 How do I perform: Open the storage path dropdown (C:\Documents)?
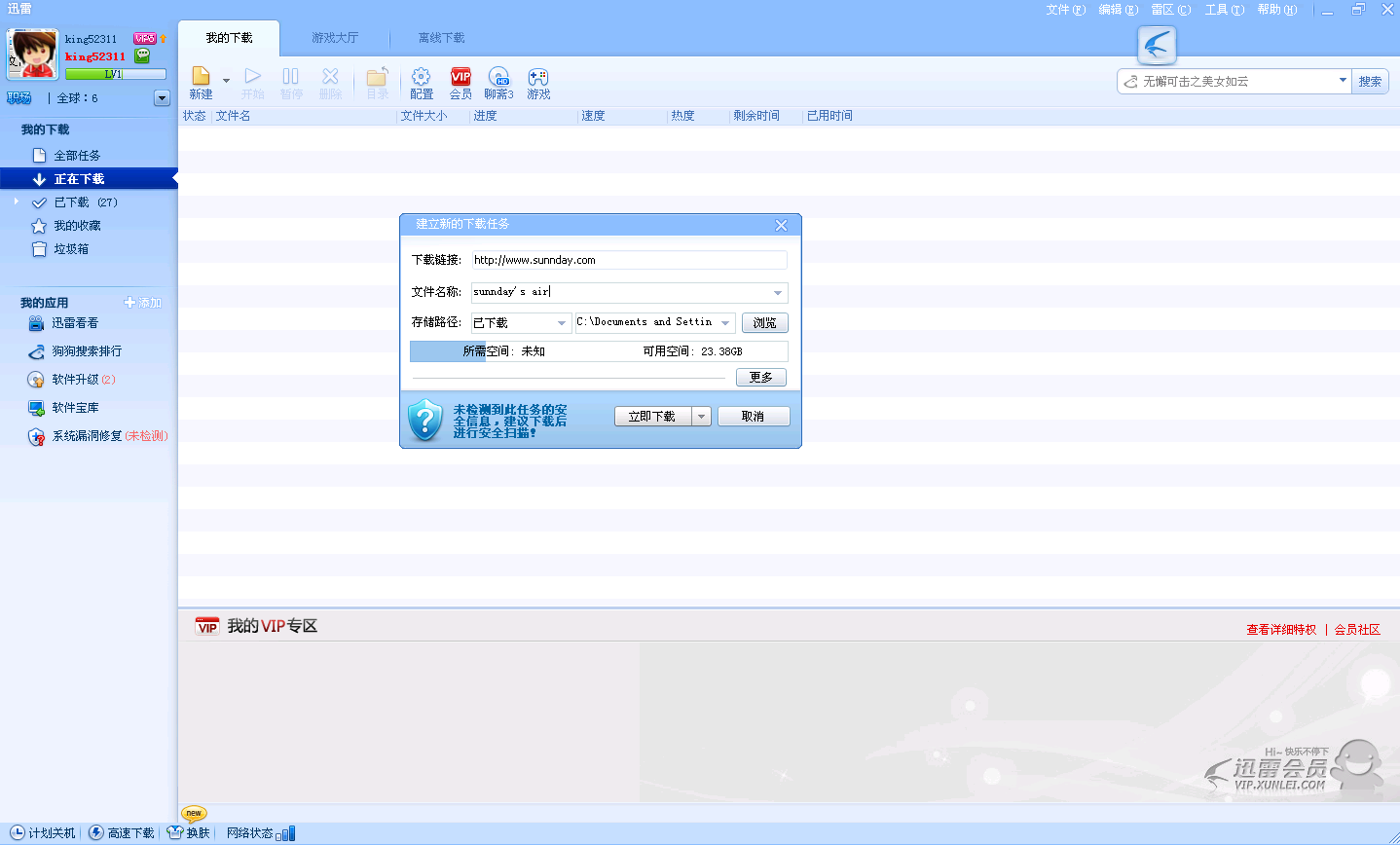655,322
